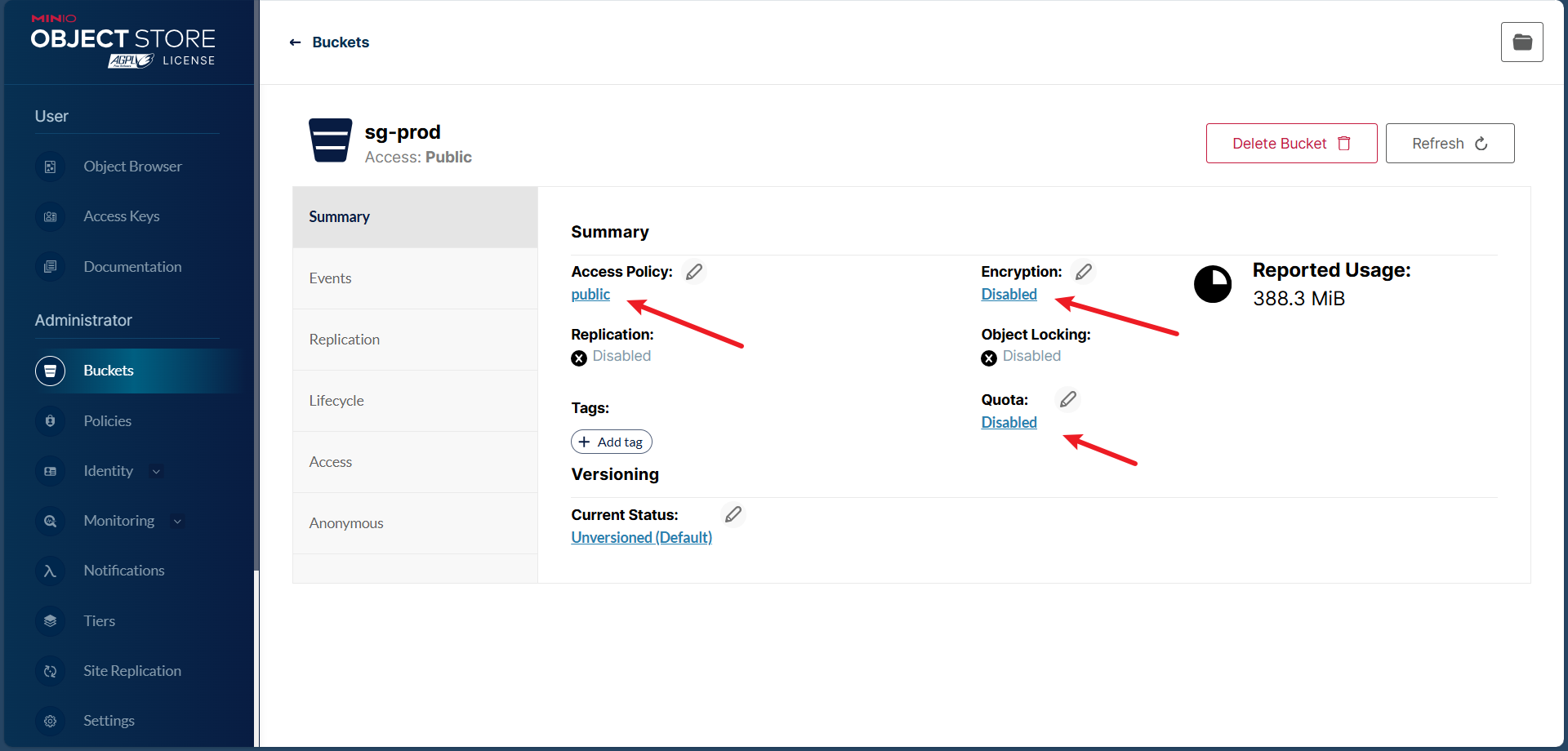Click the Refresh button

1450,144
